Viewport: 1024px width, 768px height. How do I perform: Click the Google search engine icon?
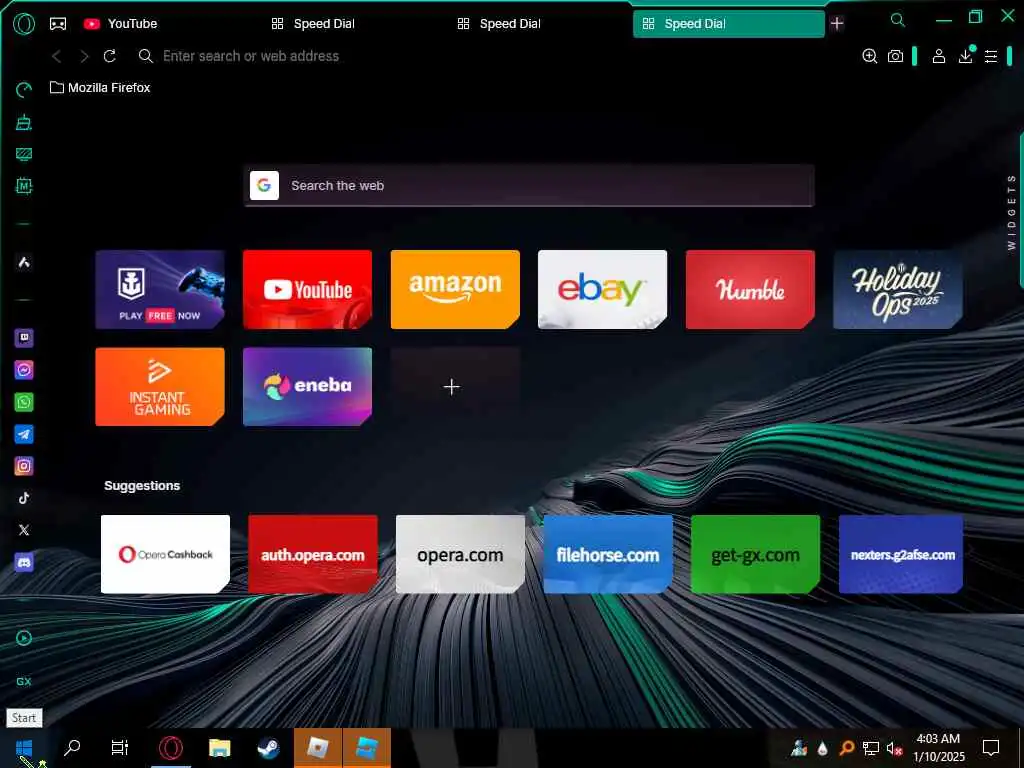coord(264,185)
